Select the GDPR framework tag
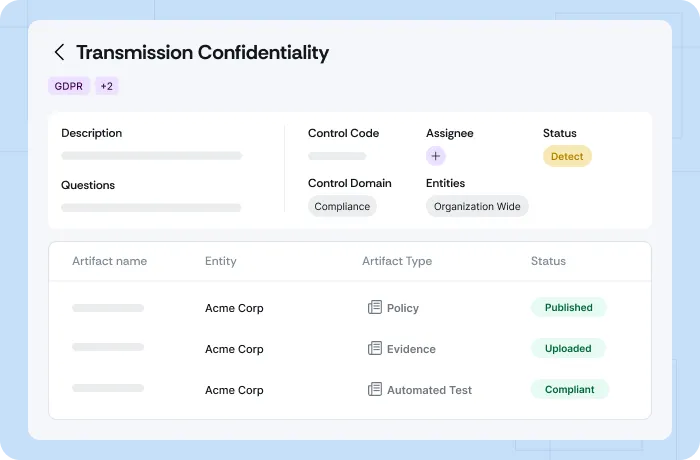The height and width of the screenshot is (460, 700). point(68,86)
